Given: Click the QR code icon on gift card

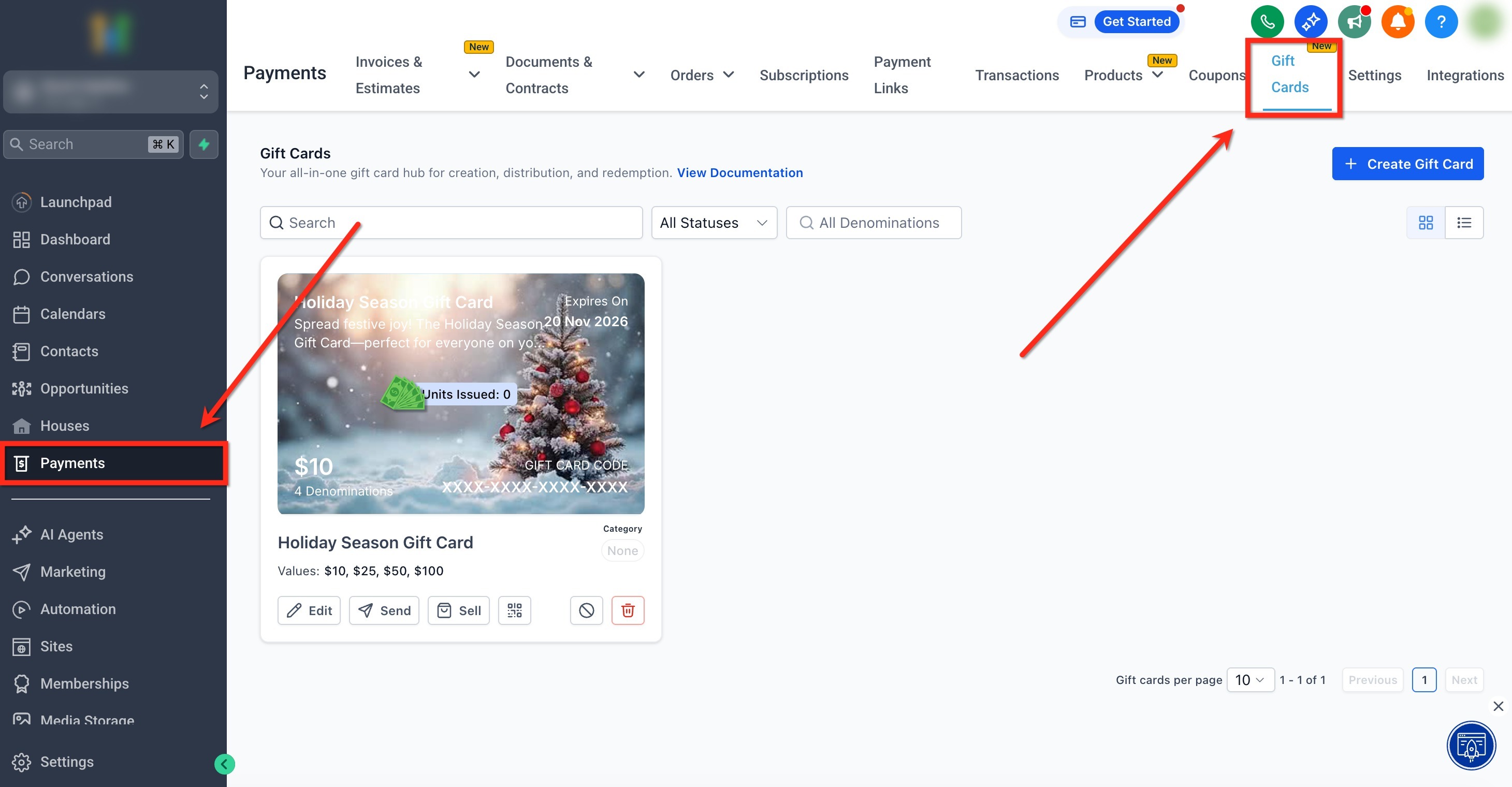Looking at the screenshot, I should [514, 610].
